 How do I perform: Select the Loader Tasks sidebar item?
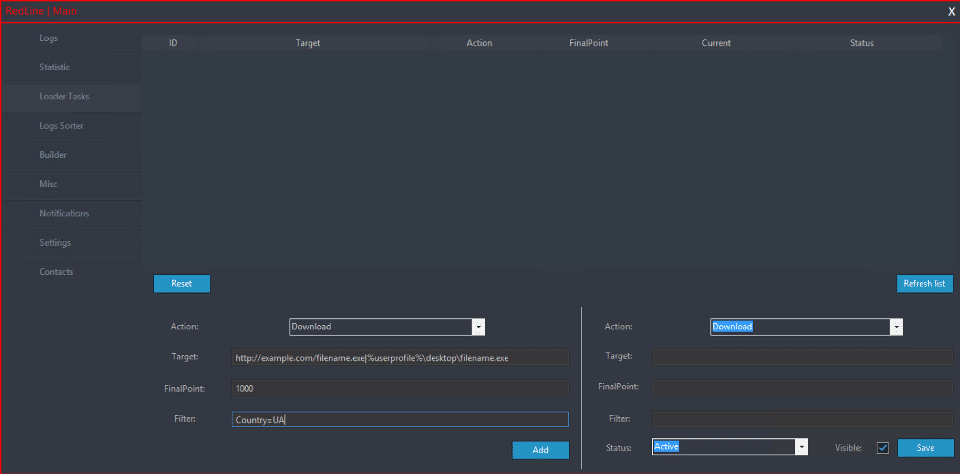pyautogui.click(x=70, y=97)
